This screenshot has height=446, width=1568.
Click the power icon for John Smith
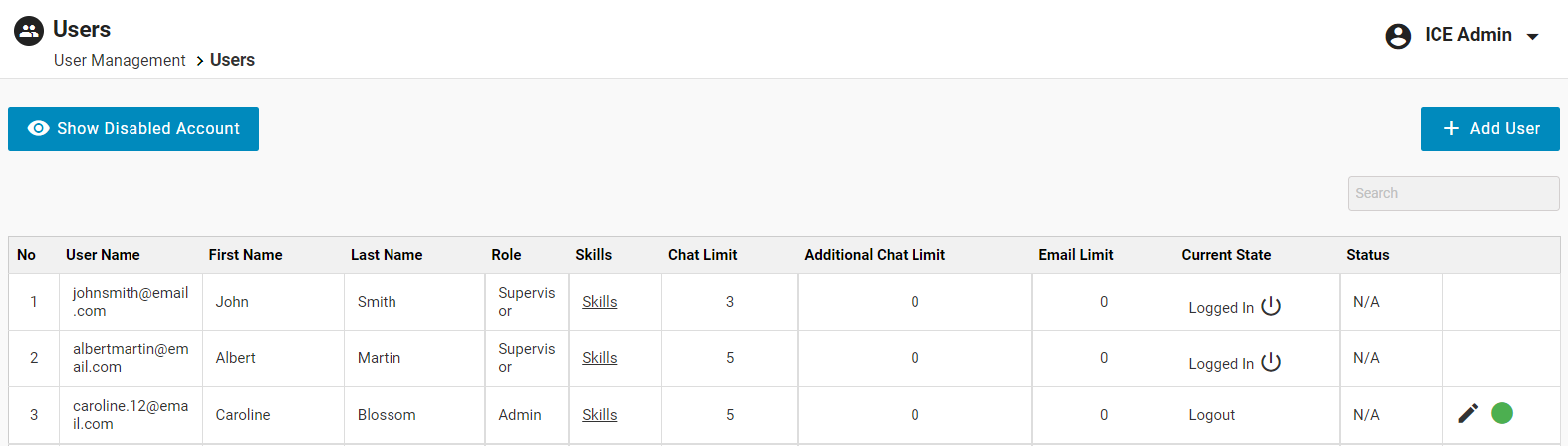pos(1271,306)
